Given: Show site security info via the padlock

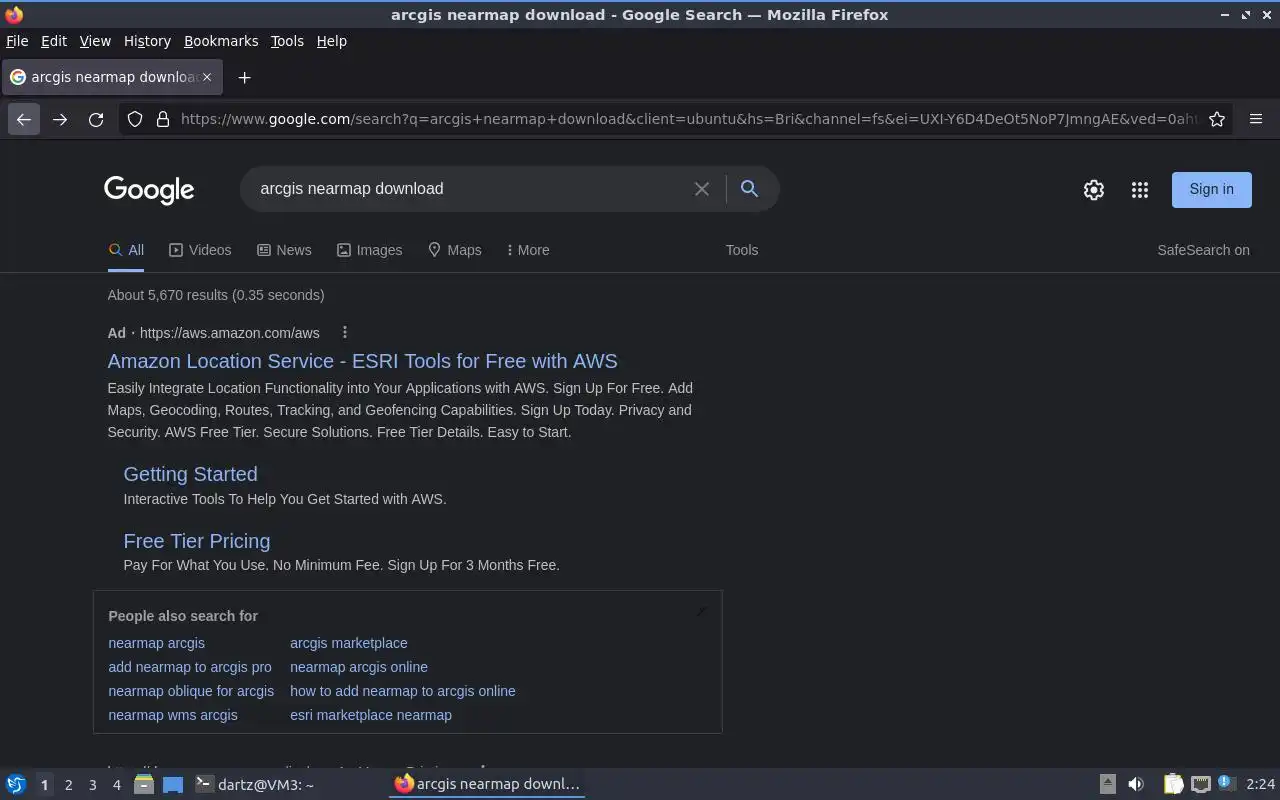Looking at the screenshot, I should click(x=163, y=119).
